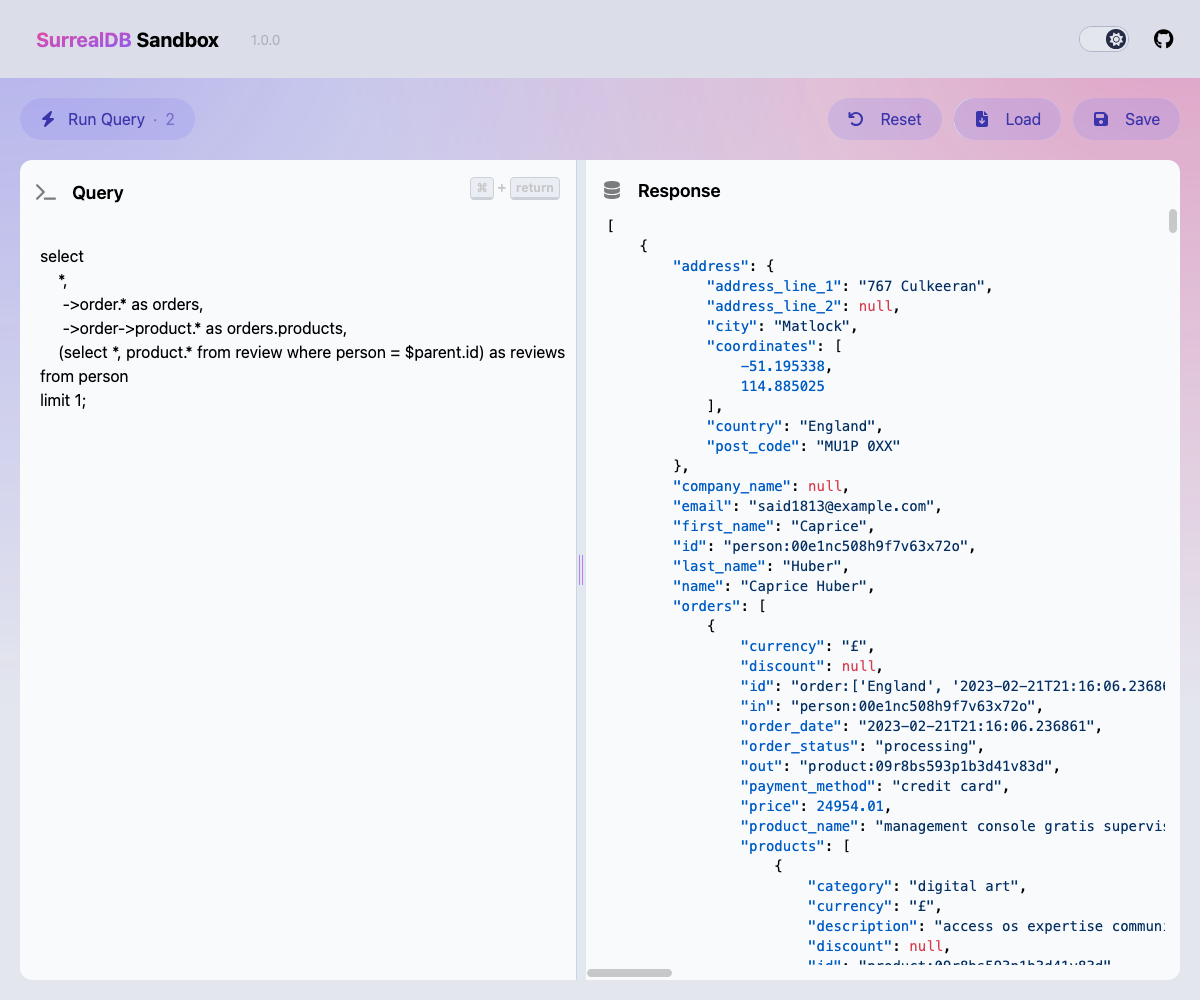Image resolution: width=1200 pixels, height=1000 pixels.
Task: Load a saved query
Action: (1008, 119)
